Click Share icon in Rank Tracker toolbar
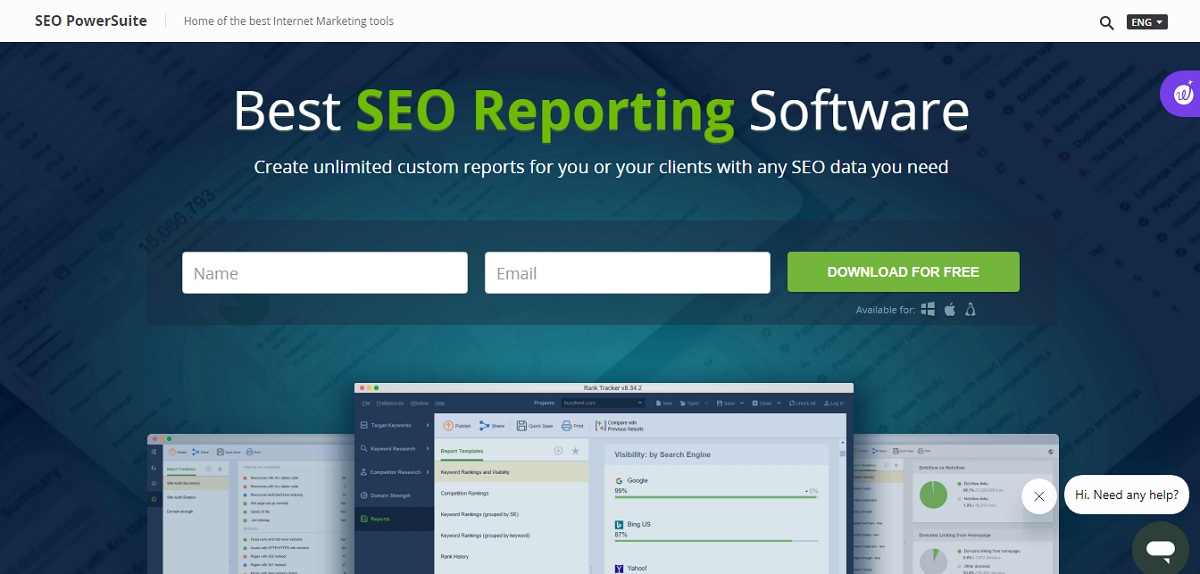The image size is (1200, 574). pyautogui.click(x=485, y=426)
